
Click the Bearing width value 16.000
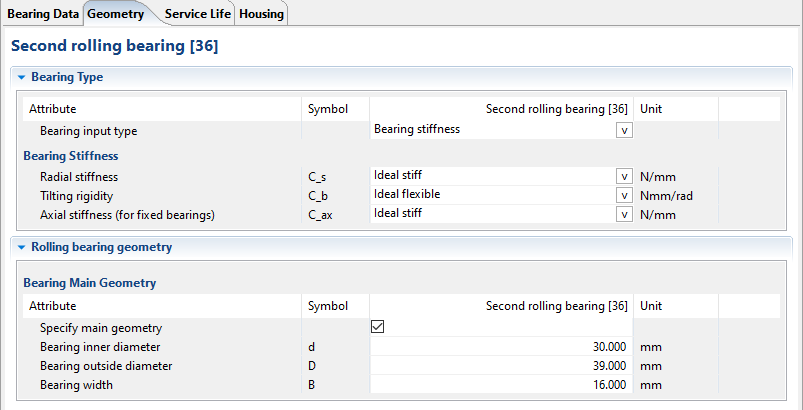[x=609, y=385]
